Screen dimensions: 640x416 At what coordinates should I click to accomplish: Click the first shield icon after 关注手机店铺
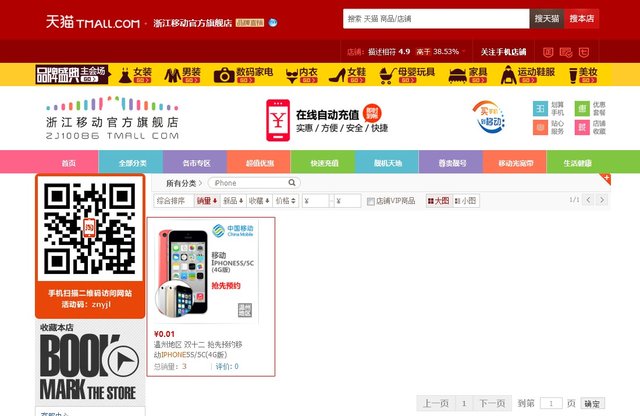pos(548,52)
